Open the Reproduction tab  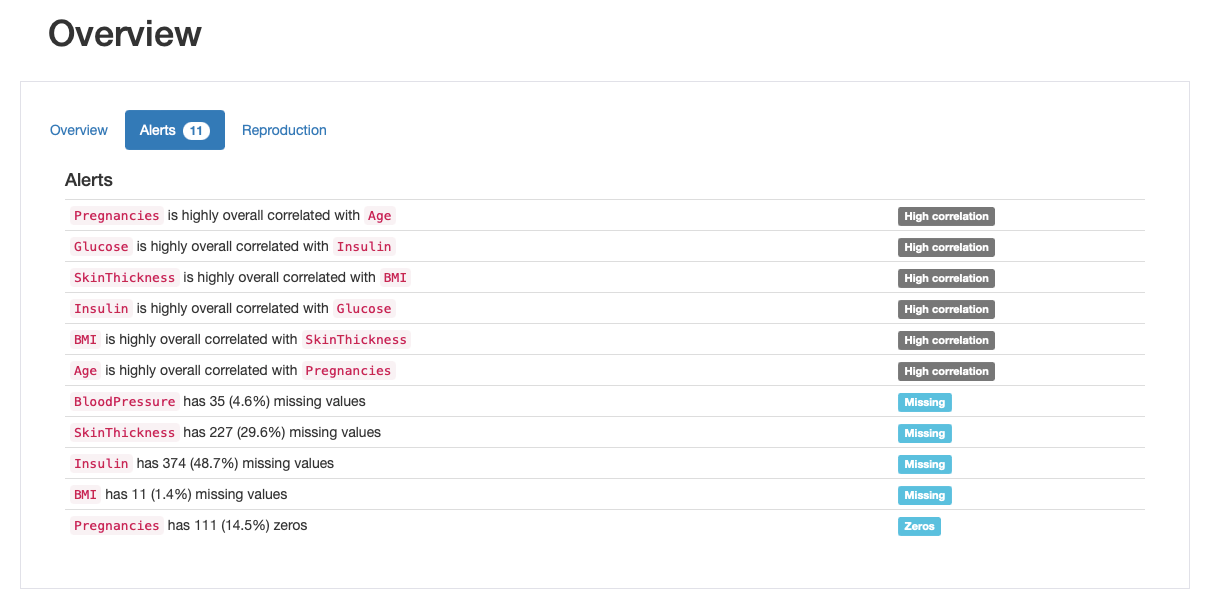click(284, 130)
